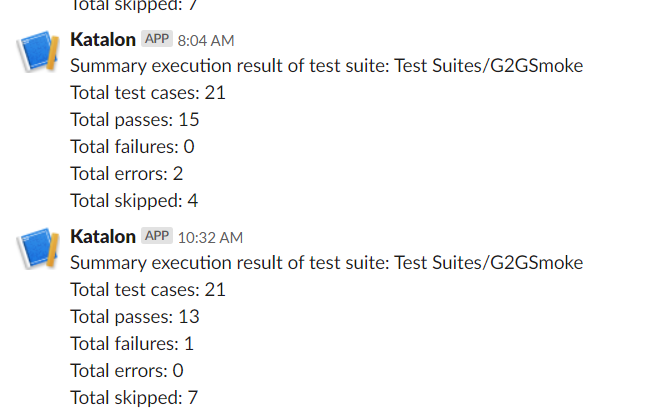Viewport: 647px width, 420px height.
Task: Click "Total skipped: 7" in the 10:32 AM message
Action: tap(134, 398)
